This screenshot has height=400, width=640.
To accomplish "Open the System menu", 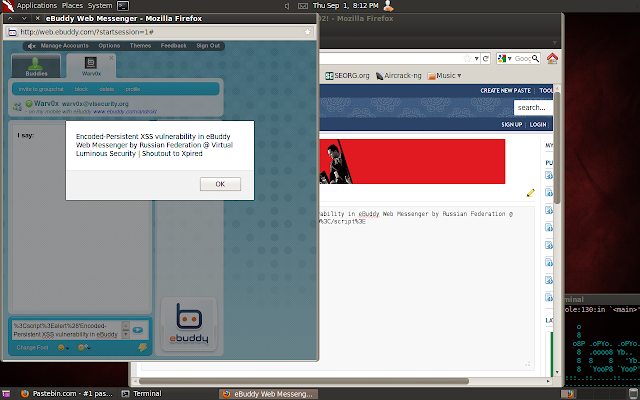I will click(x=100, y=6).
